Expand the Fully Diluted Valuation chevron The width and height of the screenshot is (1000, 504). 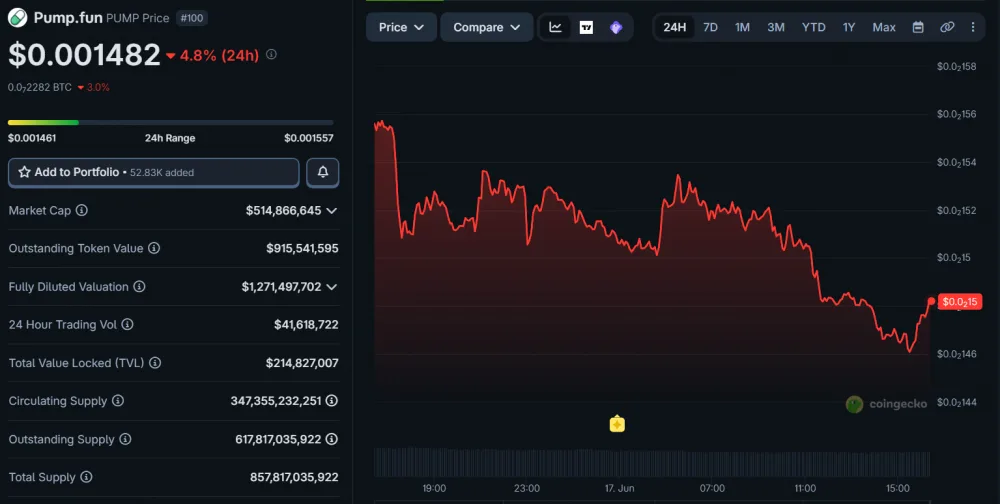(332, 287)
